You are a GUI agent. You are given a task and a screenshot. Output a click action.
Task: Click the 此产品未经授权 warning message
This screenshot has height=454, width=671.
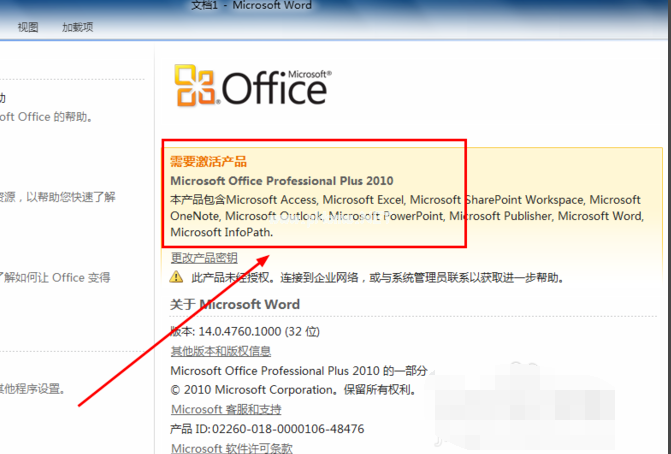click(x=370, y=277)
